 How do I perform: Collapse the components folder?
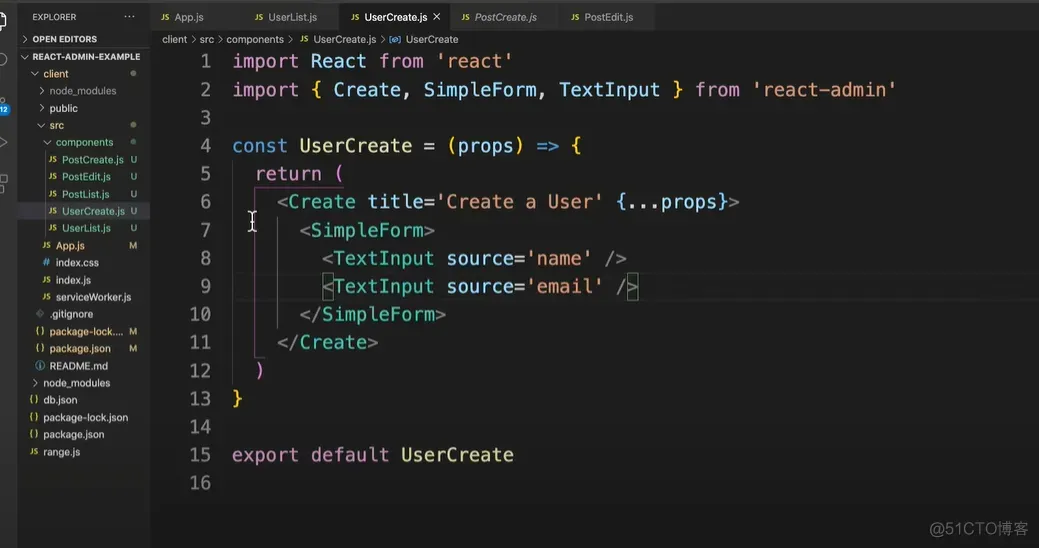pos(84,142)
